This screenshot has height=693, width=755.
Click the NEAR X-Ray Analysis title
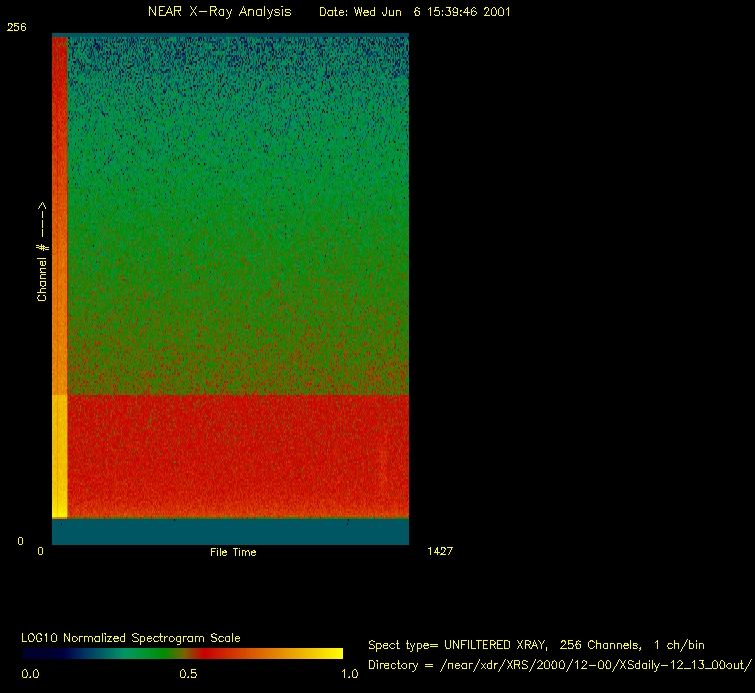(x=219, y=12)
